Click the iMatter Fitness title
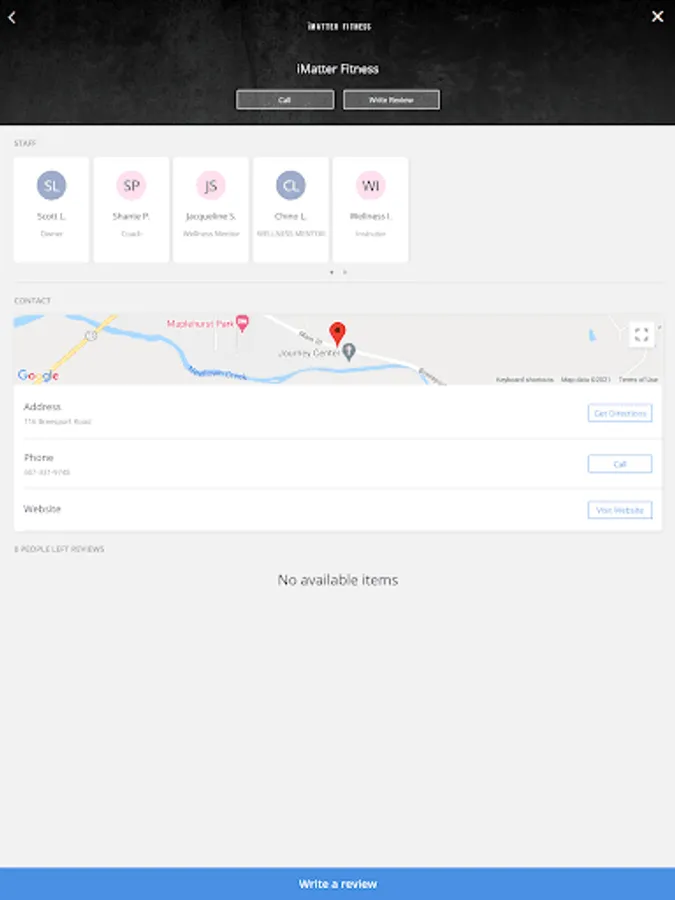Image resolution: width=675 pixels, height=900 pixels. pos(338,69)
